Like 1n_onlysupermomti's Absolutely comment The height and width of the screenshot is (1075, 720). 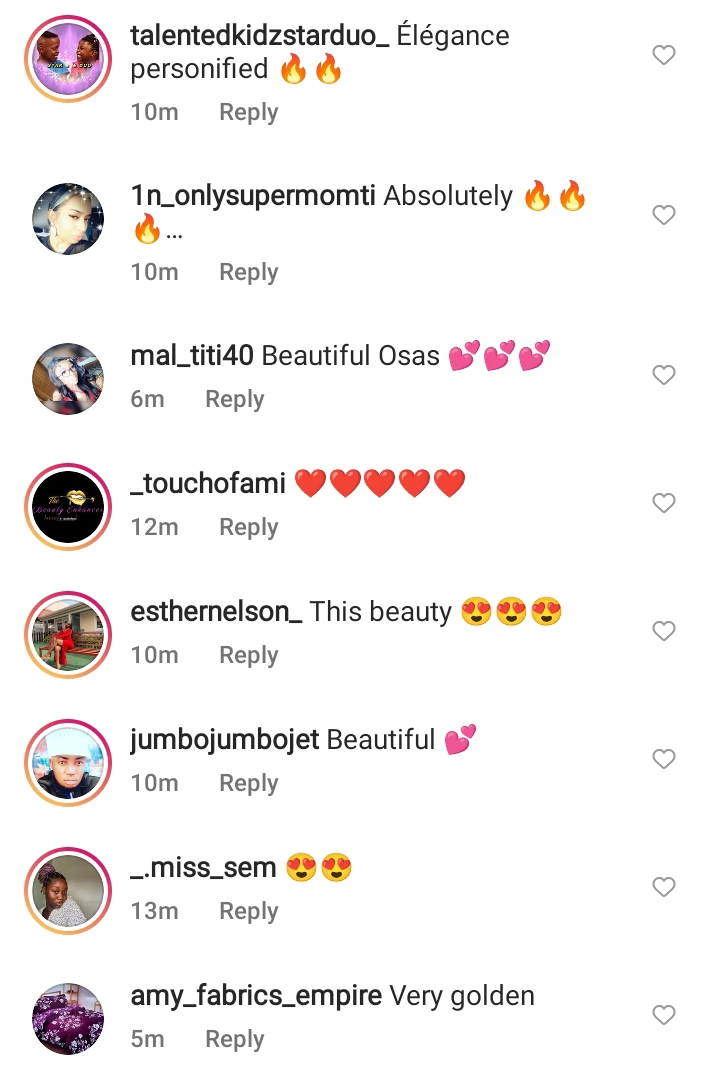[663, 215]
